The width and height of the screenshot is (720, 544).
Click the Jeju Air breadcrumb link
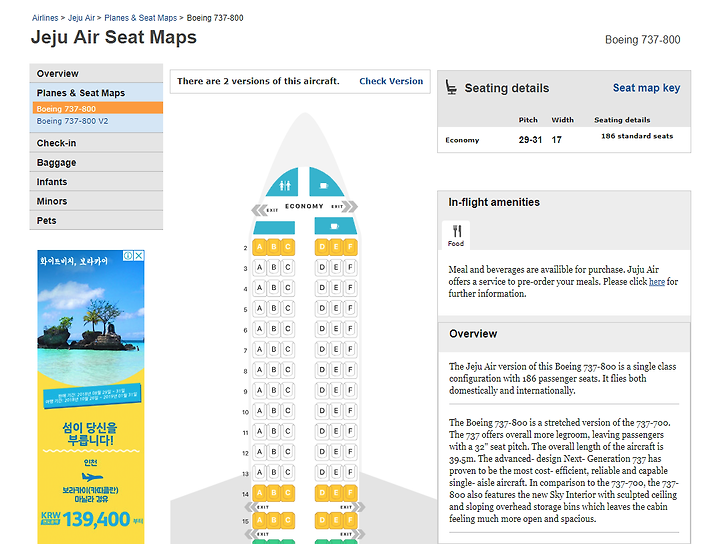[x=81, y=18]
